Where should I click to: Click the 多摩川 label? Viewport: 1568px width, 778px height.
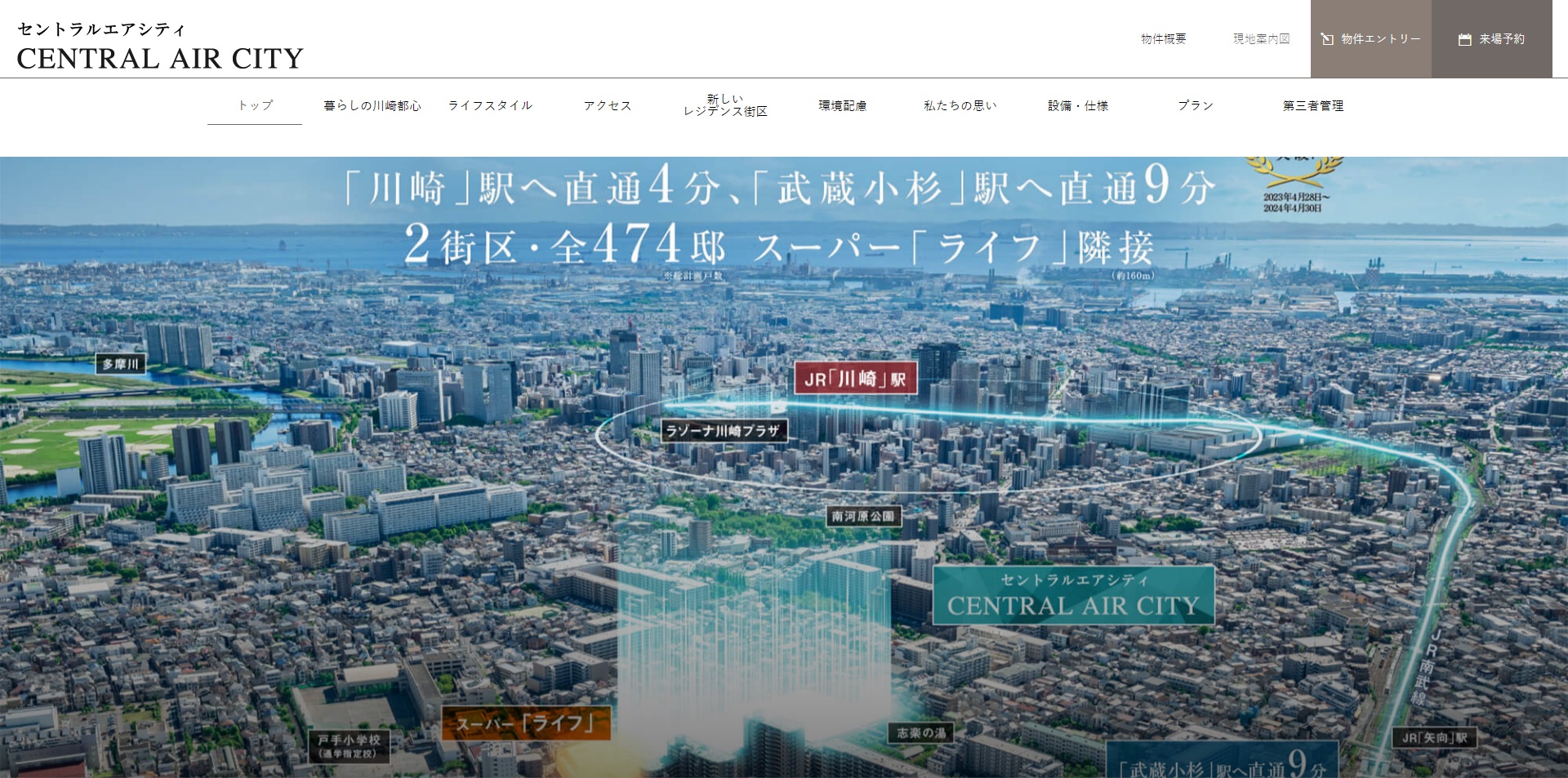(120, 364)
